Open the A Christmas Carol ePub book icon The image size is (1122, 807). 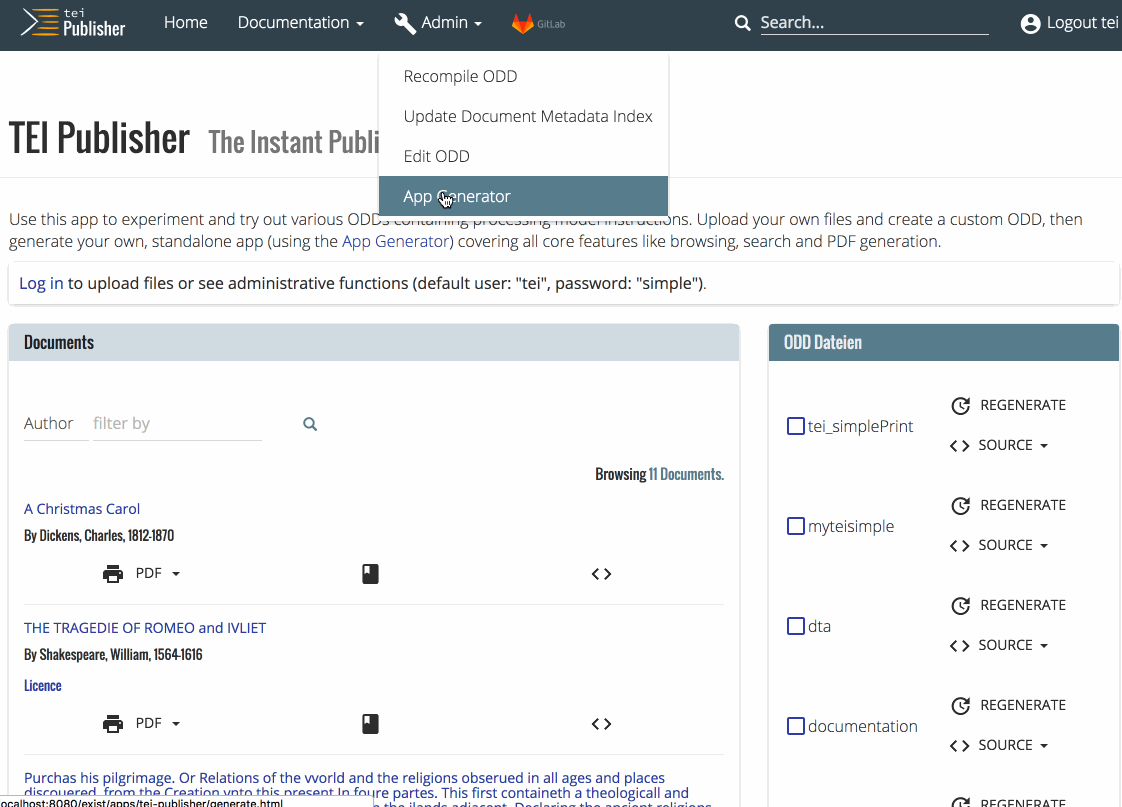[370, 574]
